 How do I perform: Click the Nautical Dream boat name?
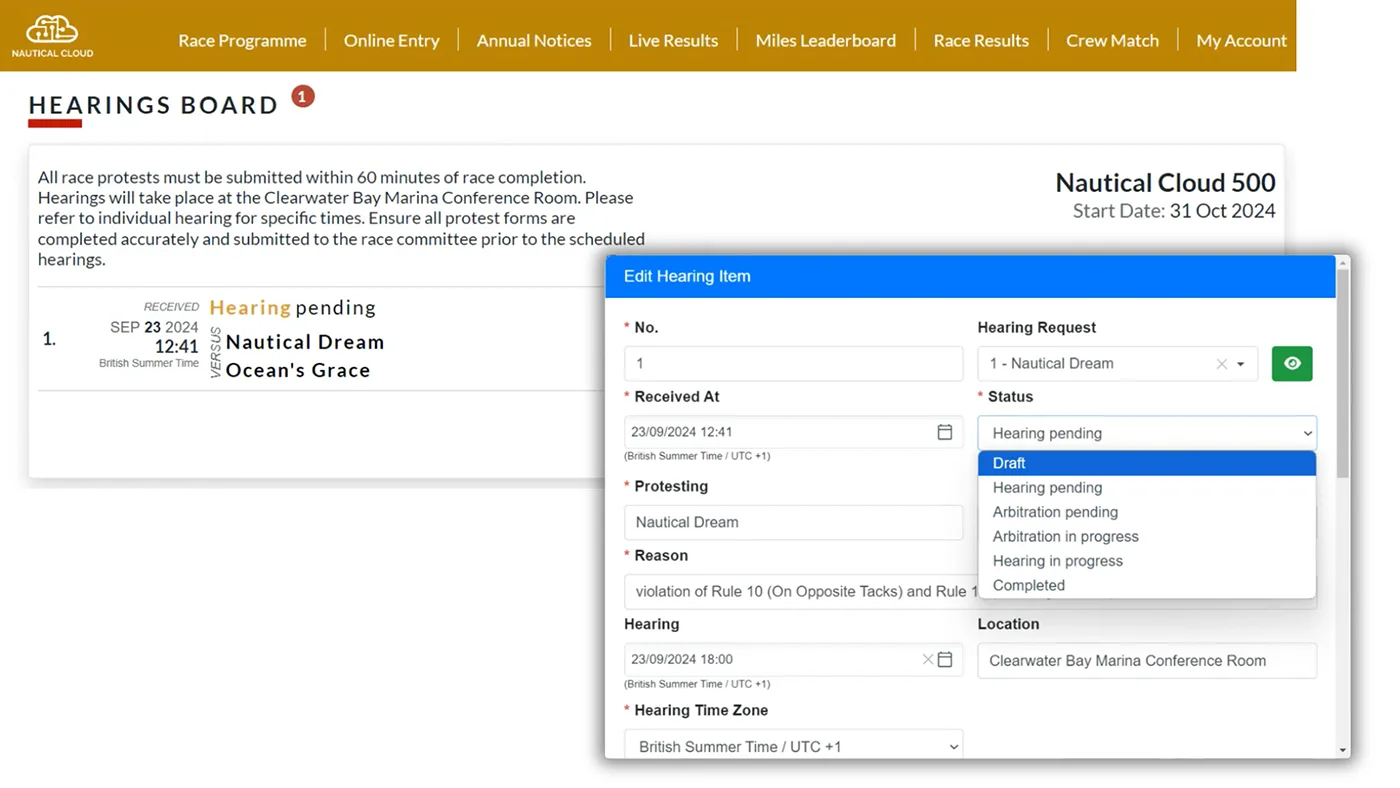305,342
